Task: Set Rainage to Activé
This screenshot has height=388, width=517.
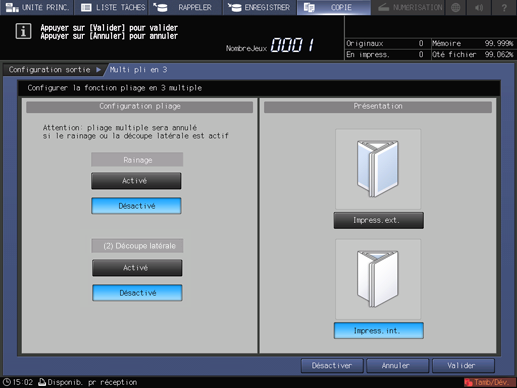Action: click(x=136, y=181)
